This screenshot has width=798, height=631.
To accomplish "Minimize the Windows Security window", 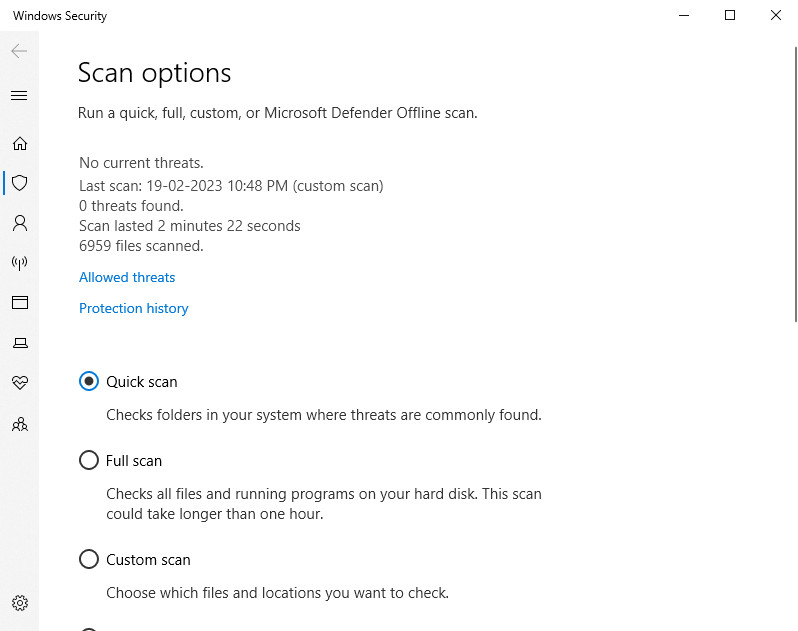I will (684, 15).
